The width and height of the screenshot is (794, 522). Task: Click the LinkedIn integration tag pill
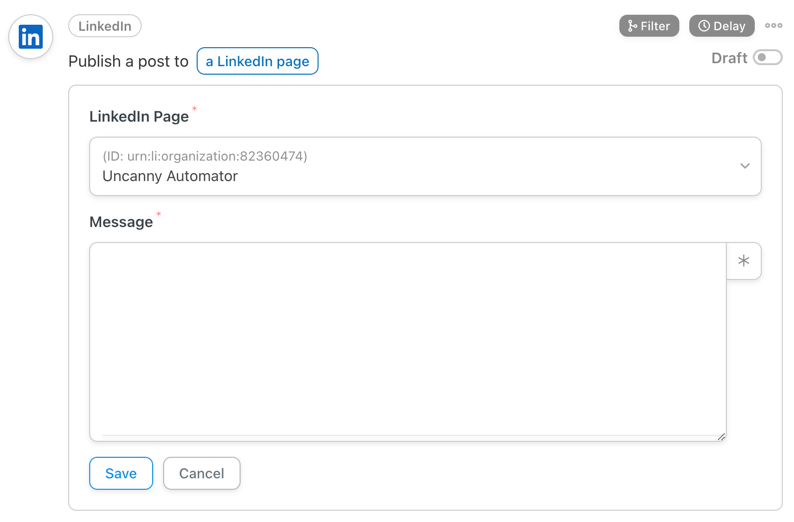coord(105,26)
